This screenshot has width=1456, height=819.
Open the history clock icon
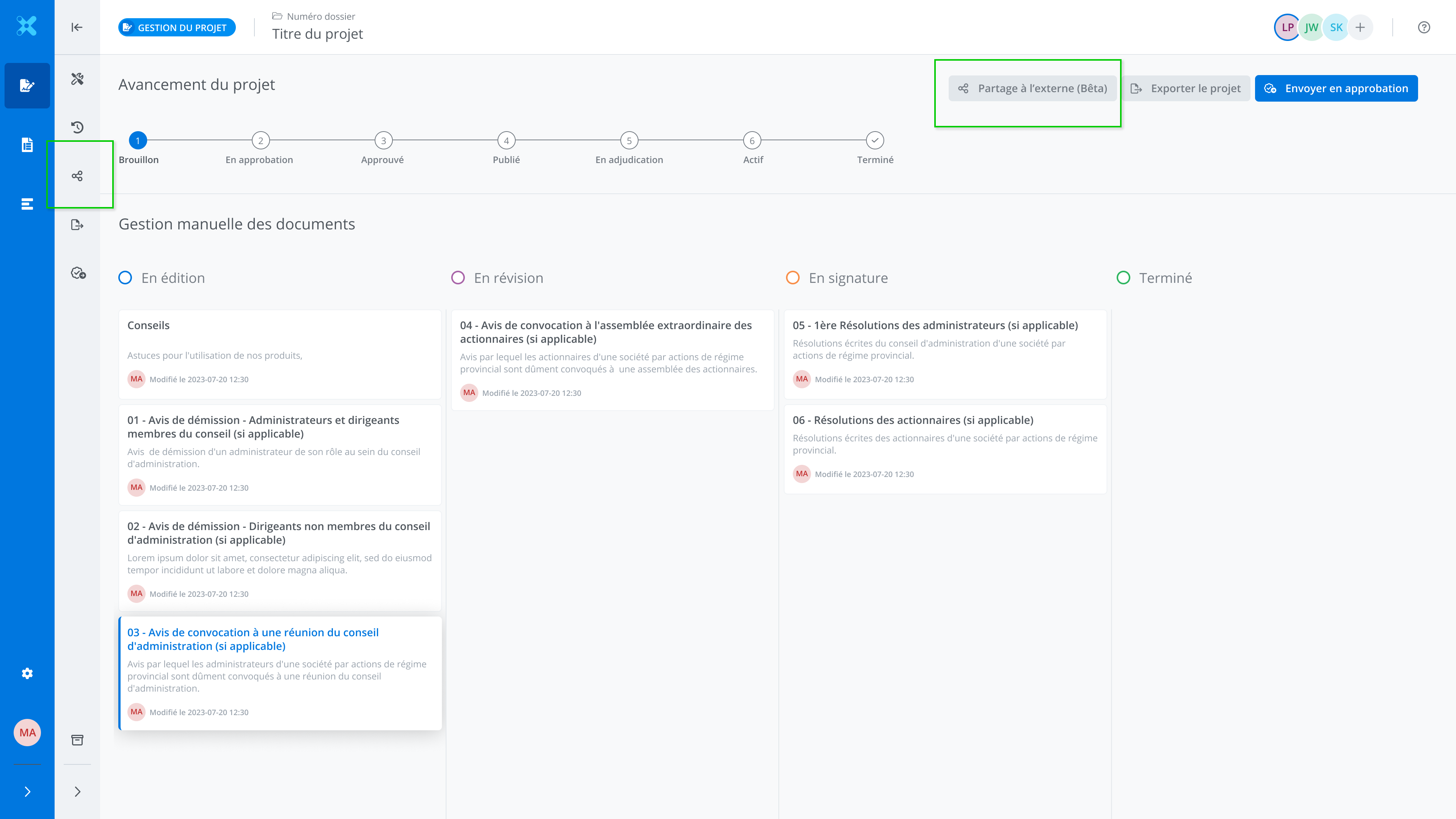point(77,127)
